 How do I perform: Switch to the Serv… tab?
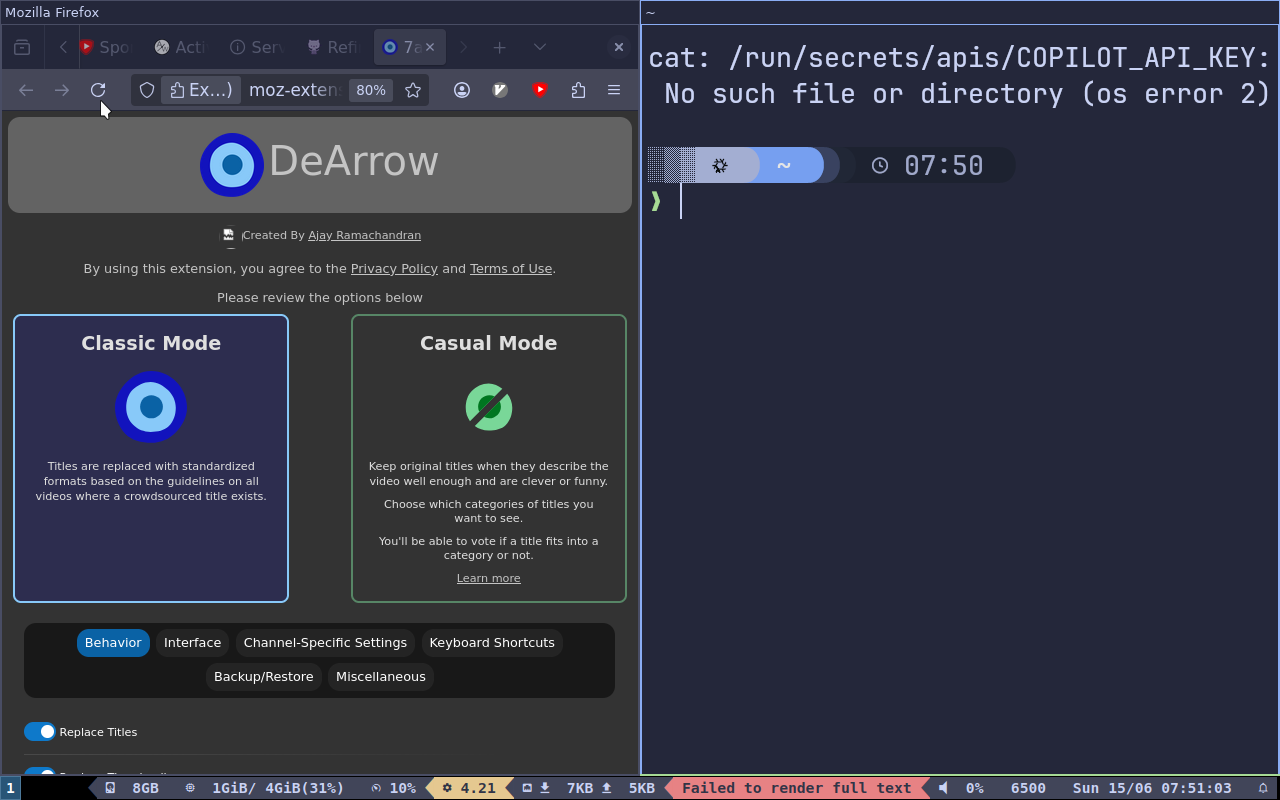tap(257, 47)
